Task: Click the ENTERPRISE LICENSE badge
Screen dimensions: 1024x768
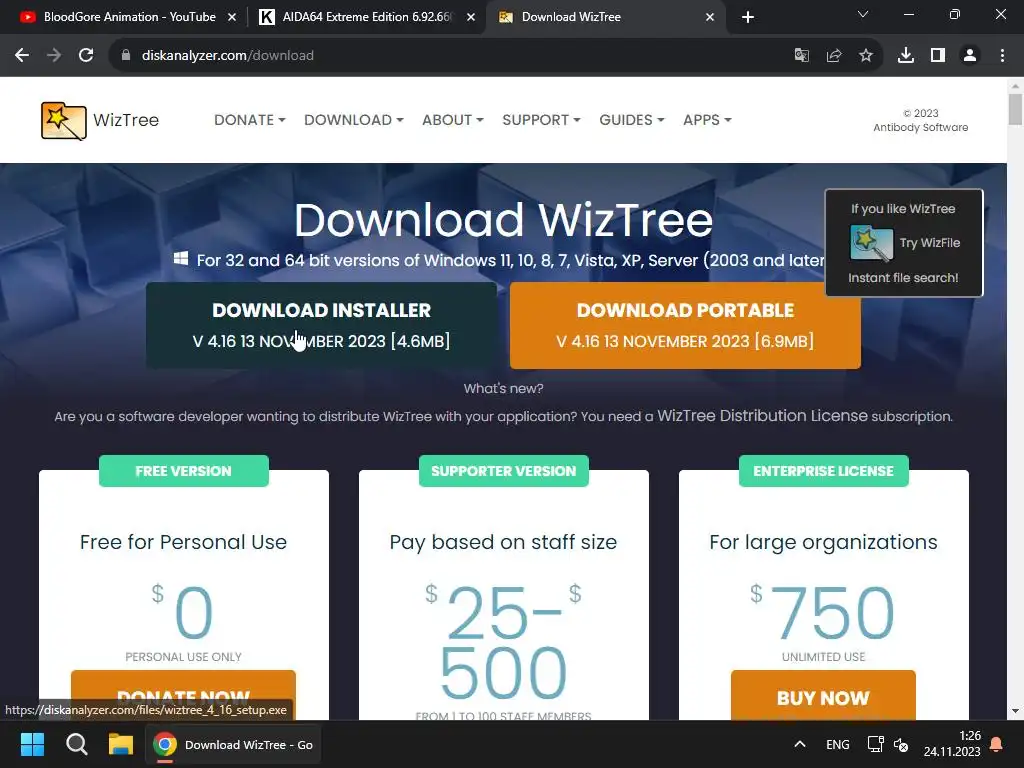Action: tap(824, 471)
